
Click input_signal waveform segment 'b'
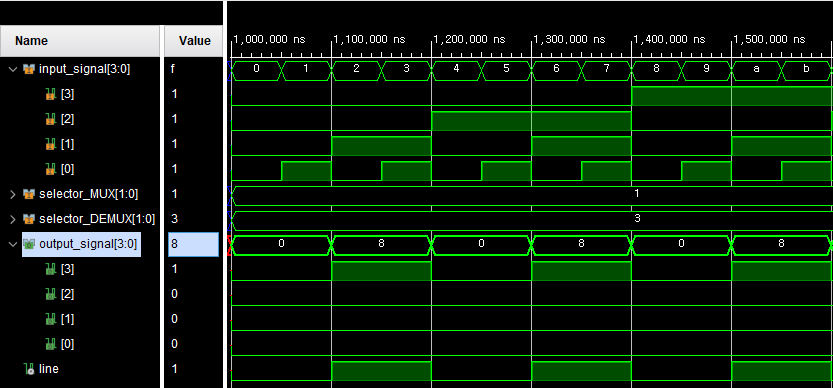(x=806, y=71)
